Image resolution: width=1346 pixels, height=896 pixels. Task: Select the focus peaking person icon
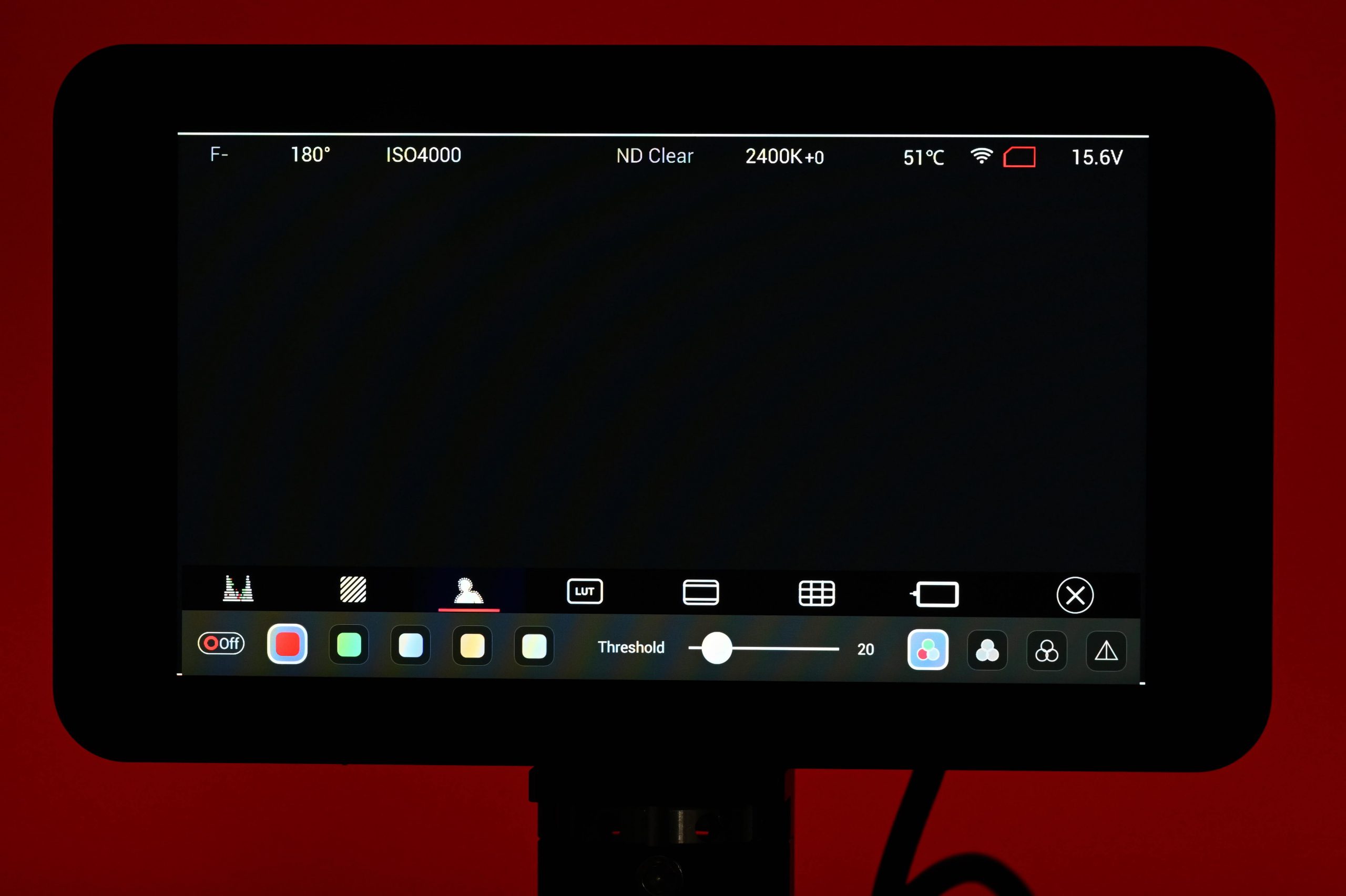[468, 591]
